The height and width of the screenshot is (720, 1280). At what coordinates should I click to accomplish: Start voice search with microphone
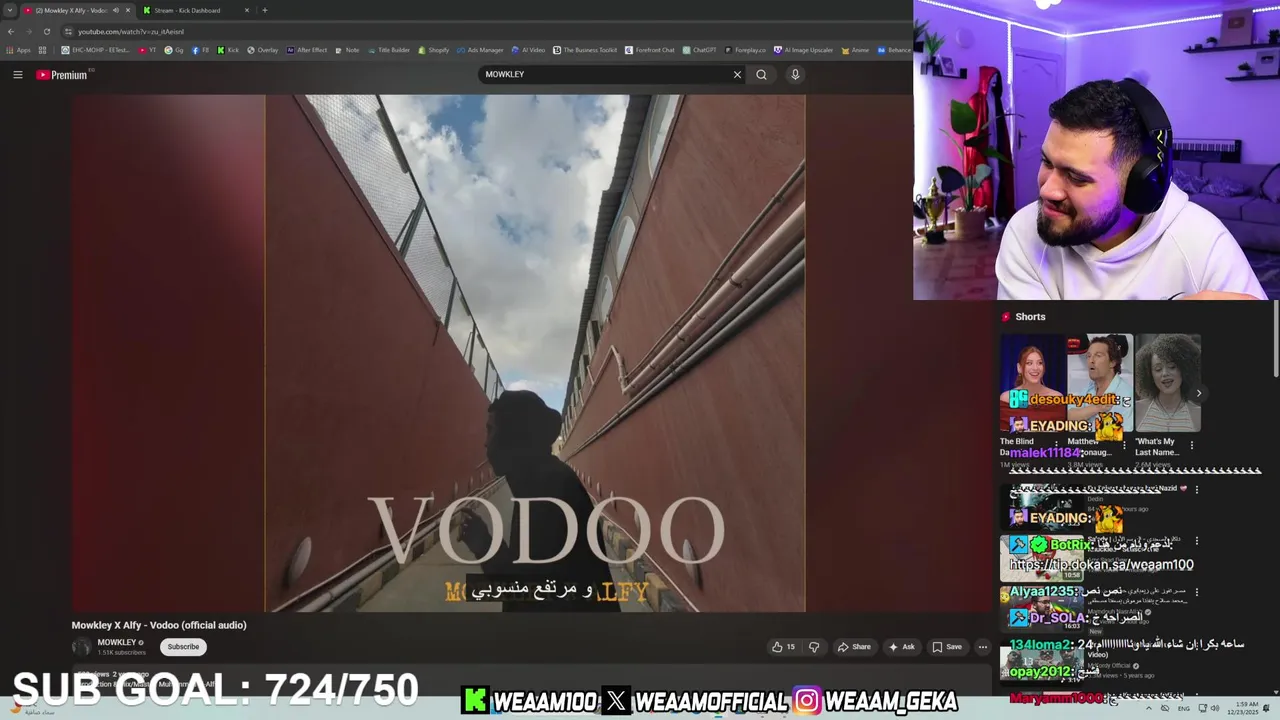(x=795, y=74)
